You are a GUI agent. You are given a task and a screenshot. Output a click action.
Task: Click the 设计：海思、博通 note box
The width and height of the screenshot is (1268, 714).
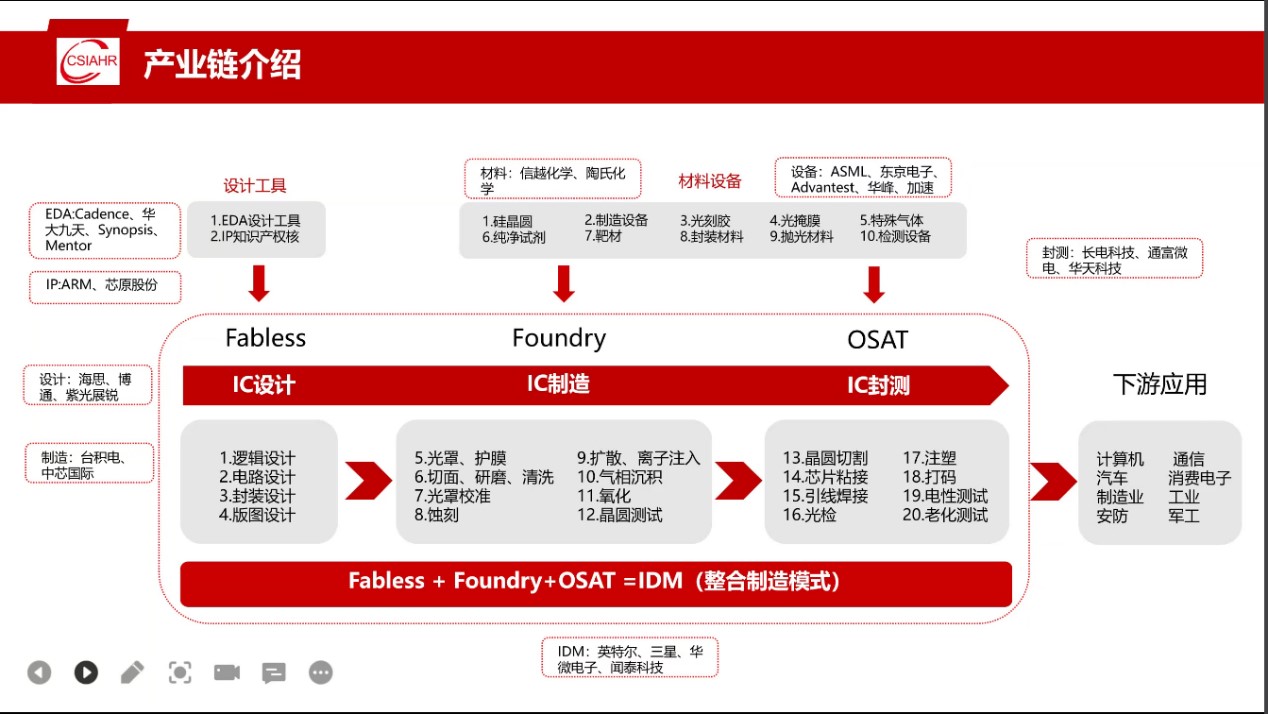tap(89, 386)
